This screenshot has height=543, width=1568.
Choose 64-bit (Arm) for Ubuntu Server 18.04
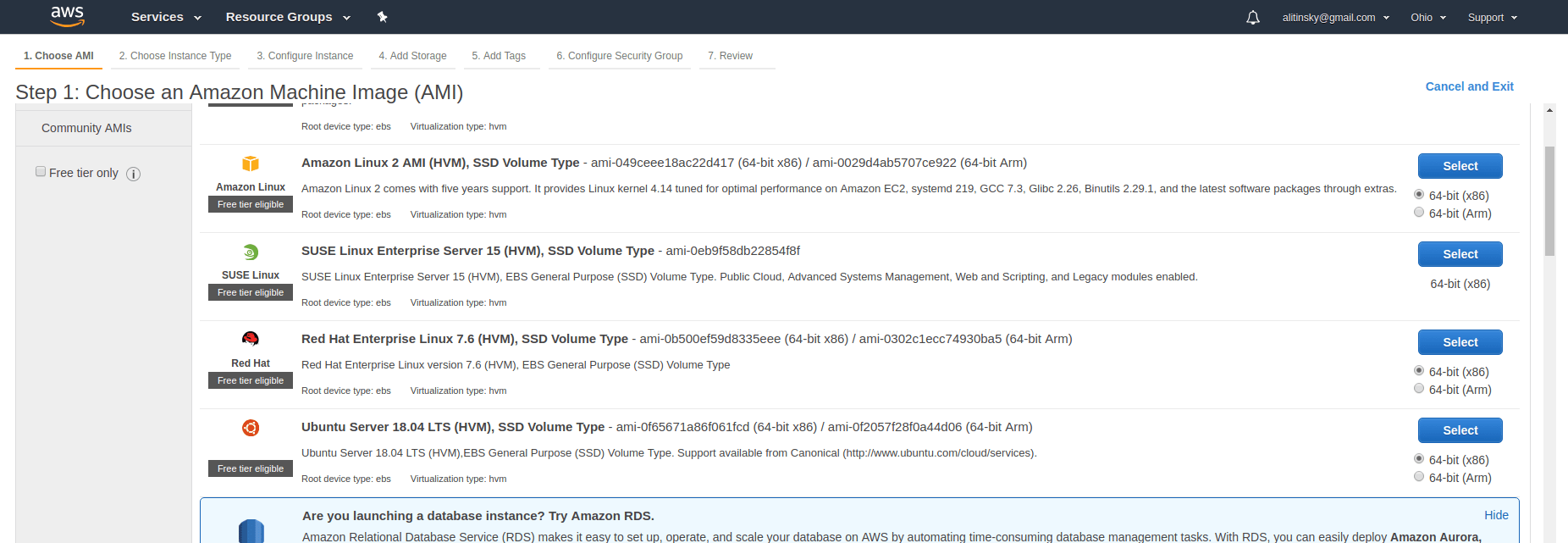pyautogui.click(x=1419, y=477)
